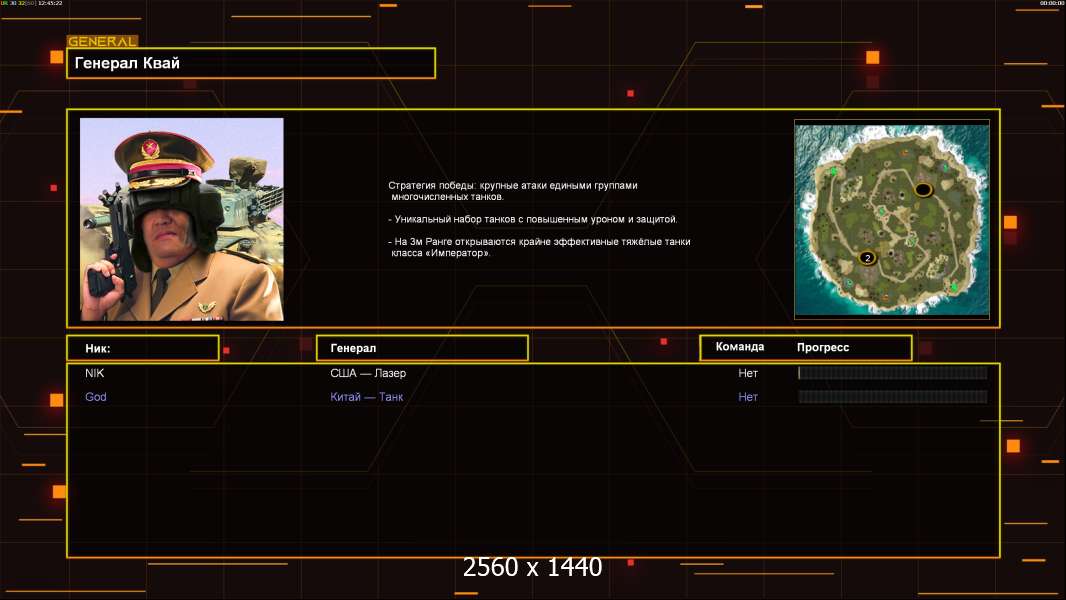Click the numbered start position 2 on the map
The image size is (1066, 600).
867,258
